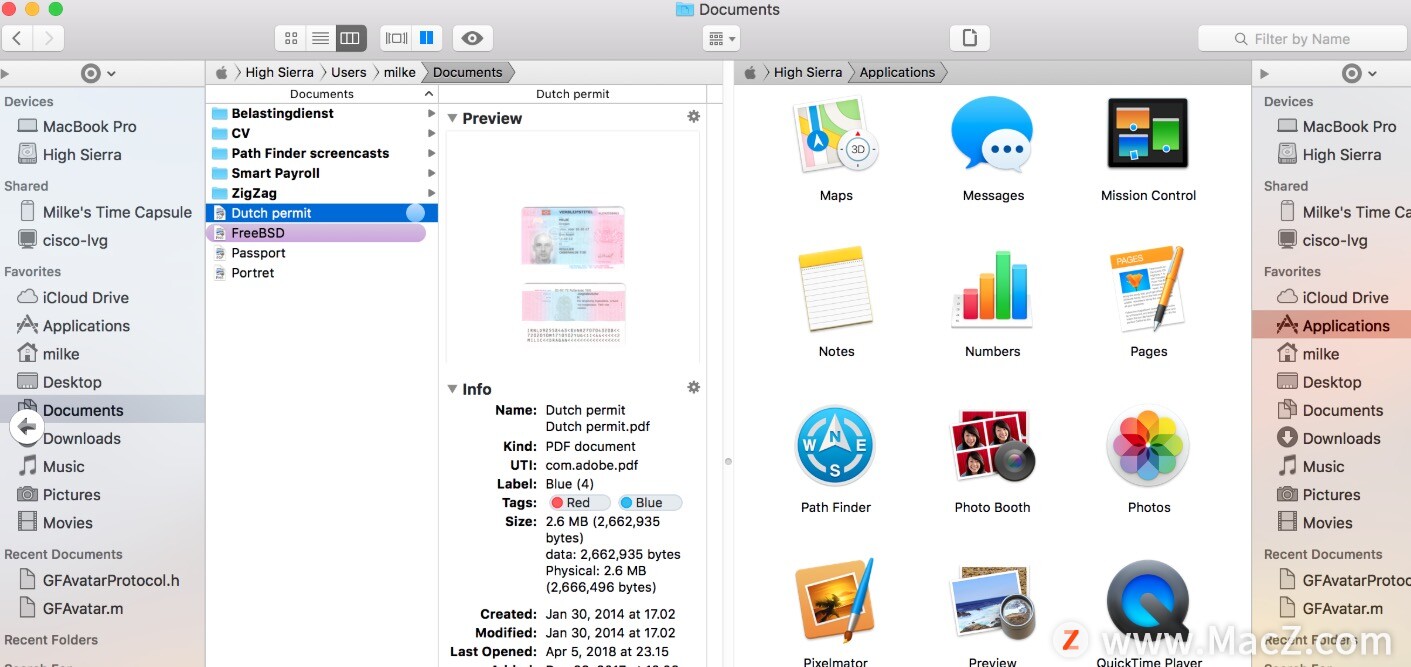Open Movies folder in the left sidebar
This screenshot has height=667, width=1411.
click(x=56, y=523)
